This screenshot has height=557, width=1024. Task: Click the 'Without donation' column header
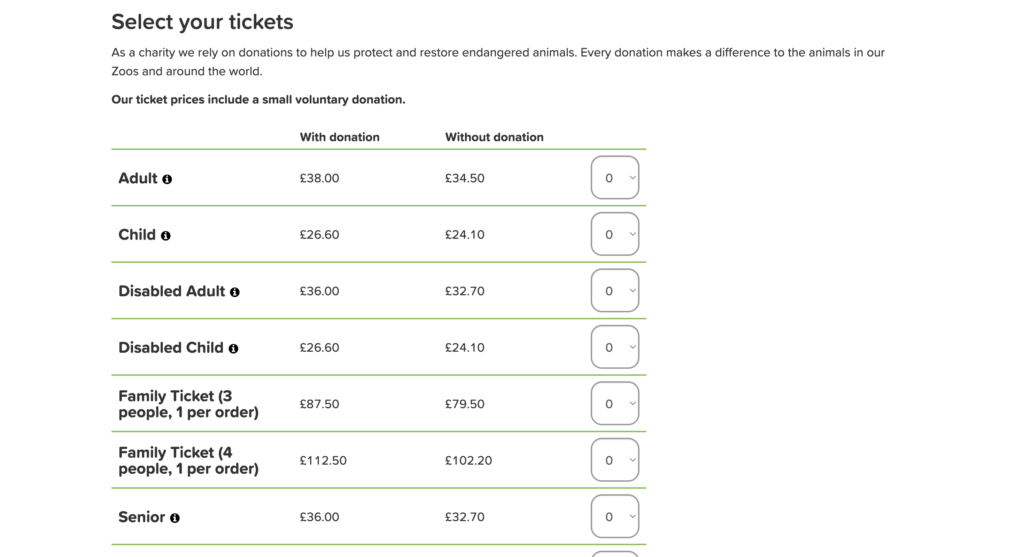tap(494, 137)
